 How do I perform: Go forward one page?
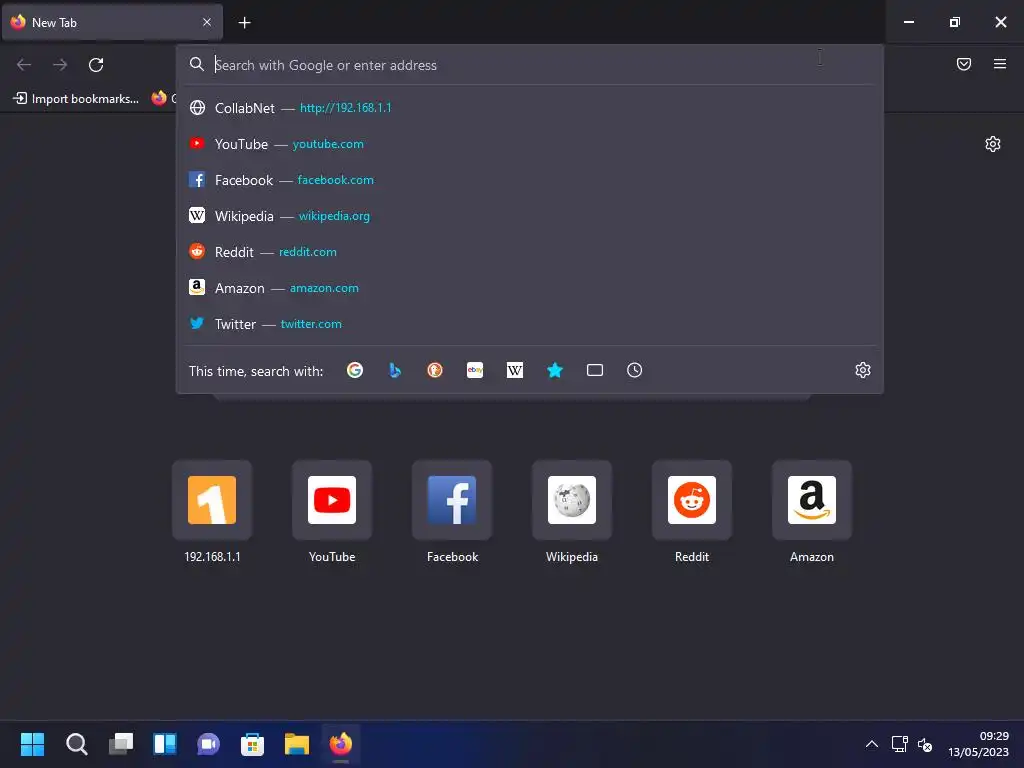click(60, 65)
